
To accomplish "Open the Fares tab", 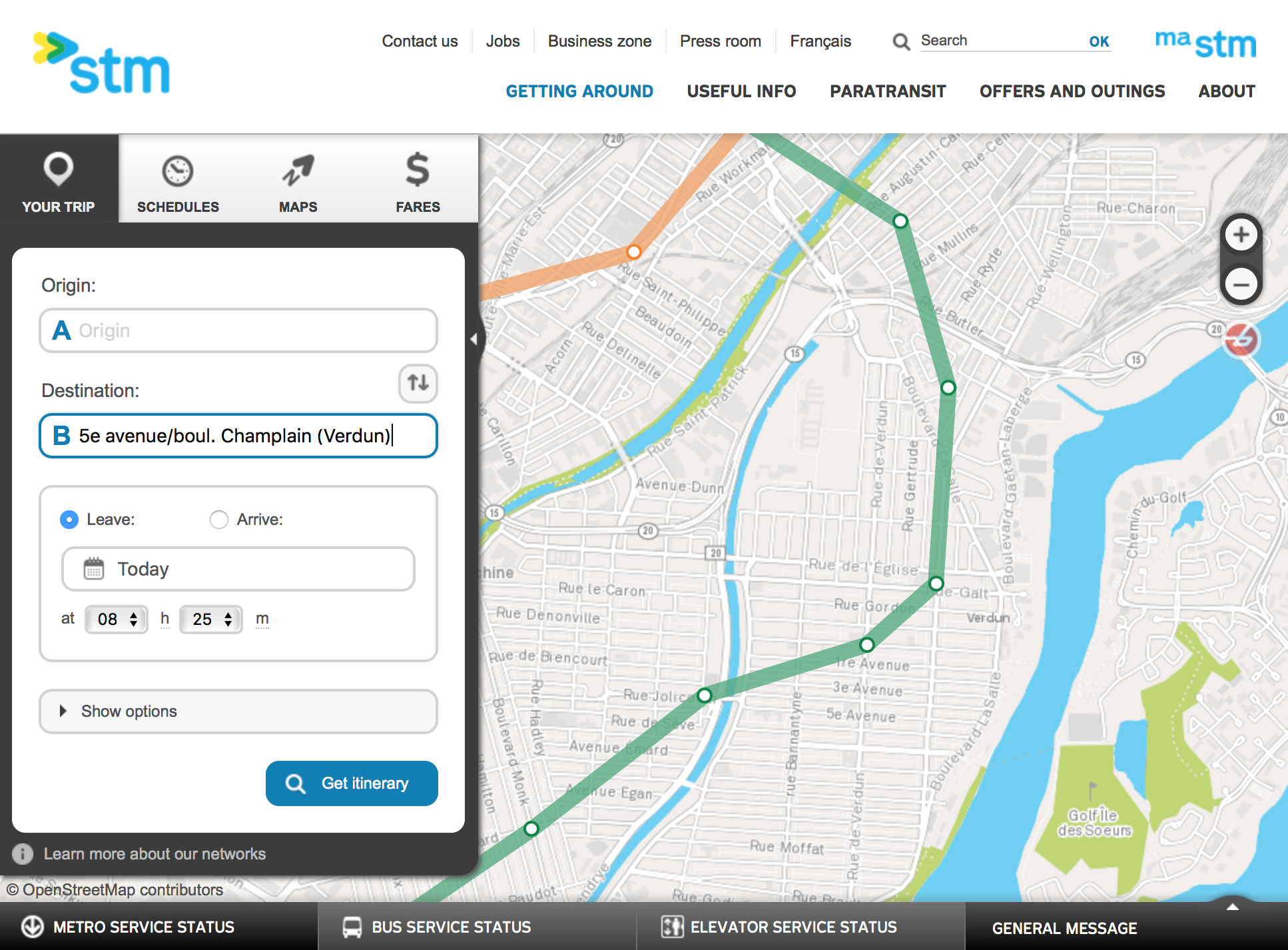I will [x=418, y=180].
